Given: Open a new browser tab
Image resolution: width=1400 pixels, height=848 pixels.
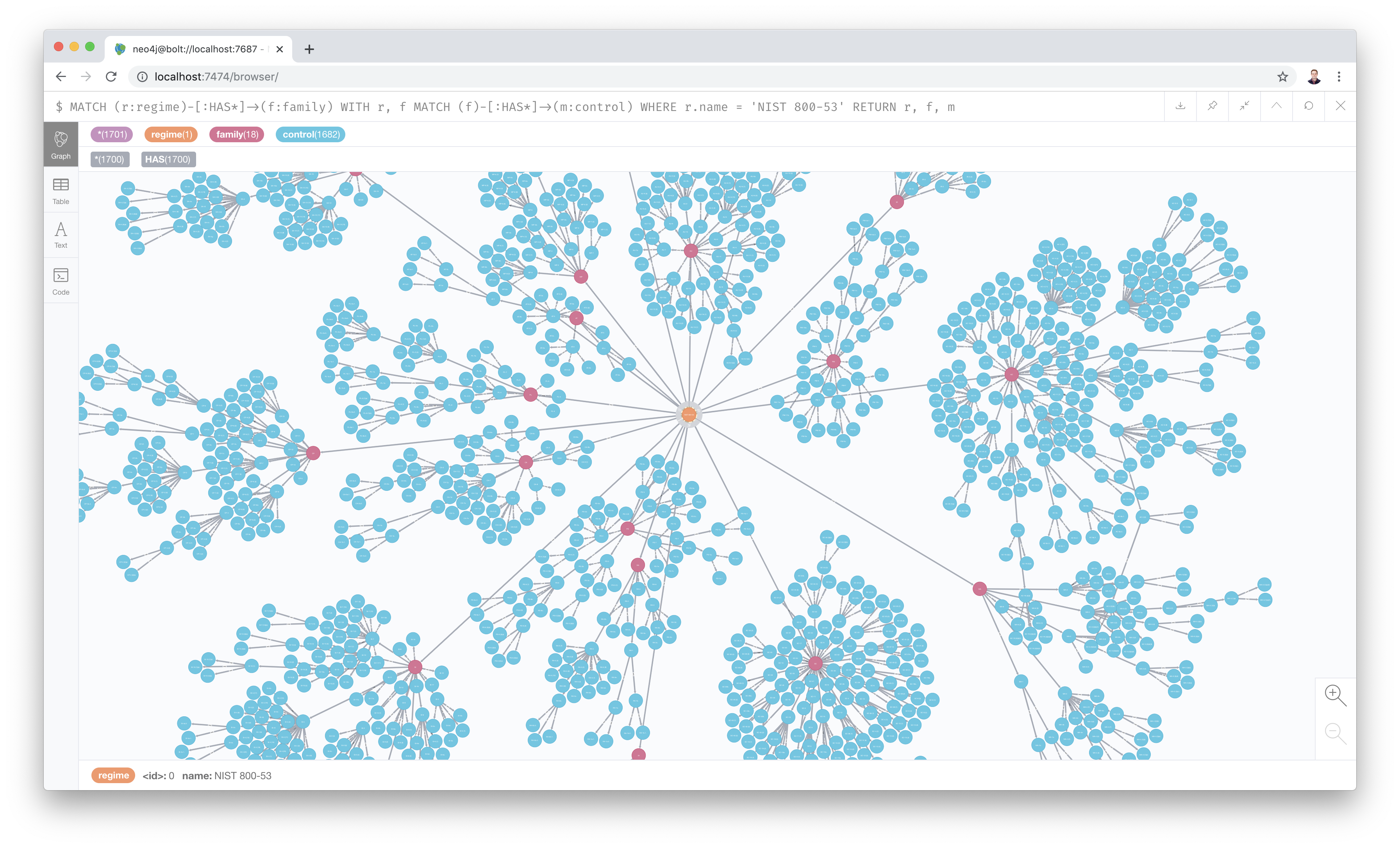Looking at the screenshot, I should click(x=309, y=50).
